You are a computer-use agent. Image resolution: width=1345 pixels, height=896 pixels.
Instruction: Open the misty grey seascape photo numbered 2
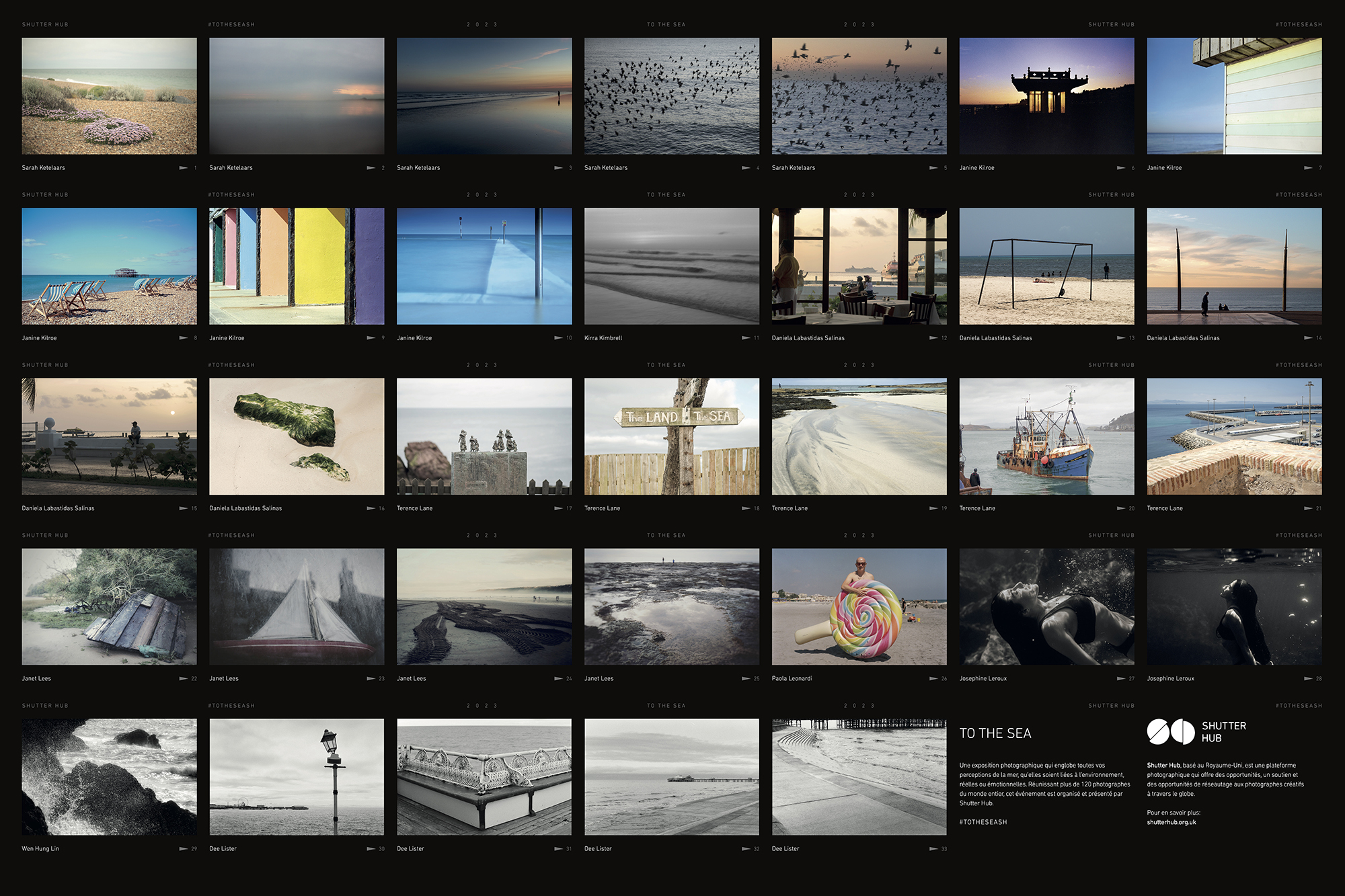[x=297, y=96]
